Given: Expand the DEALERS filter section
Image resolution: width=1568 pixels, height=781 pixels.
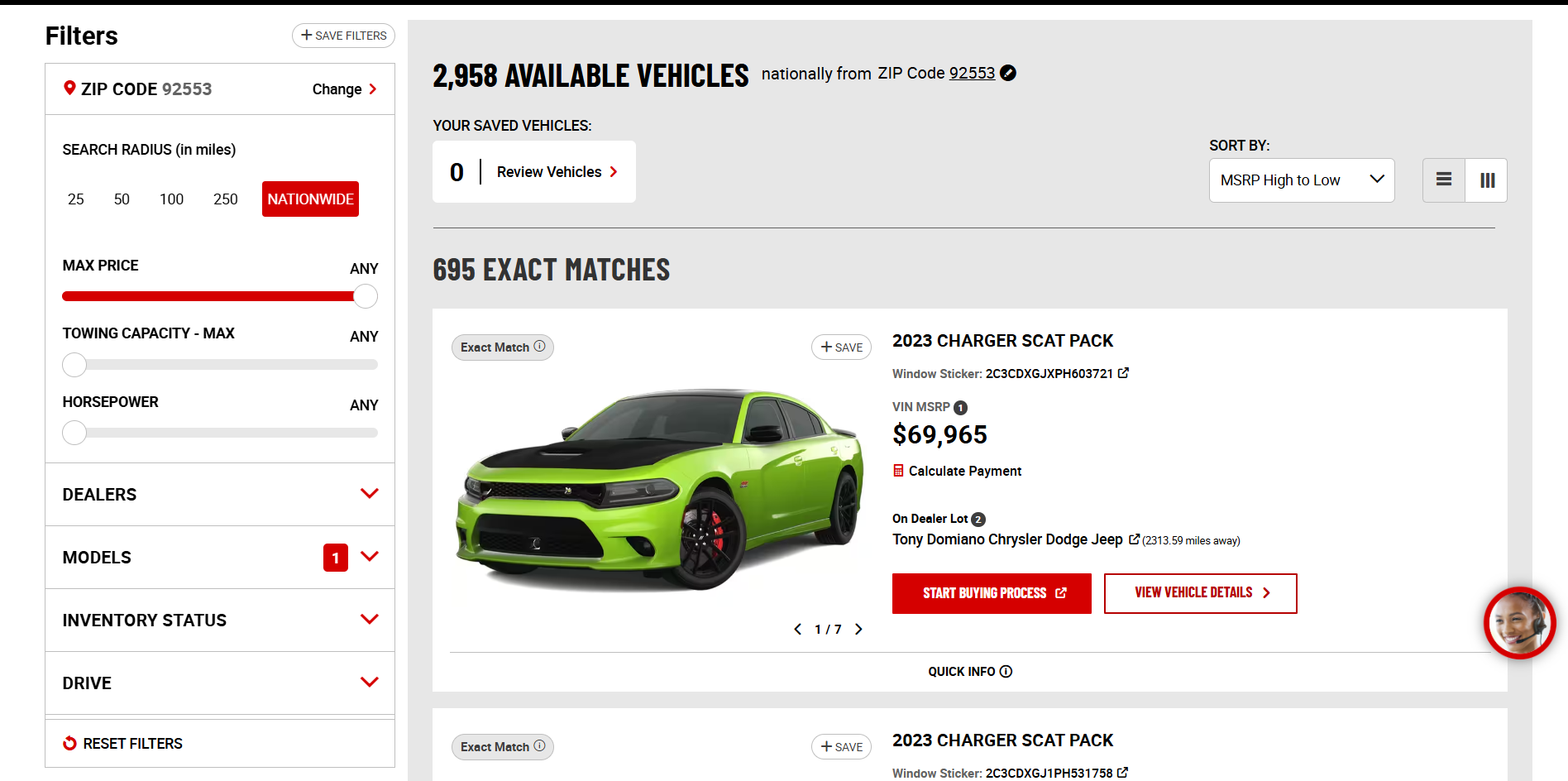Looking at the screenshot, I should pyautogui.click(x=220, y=494).
